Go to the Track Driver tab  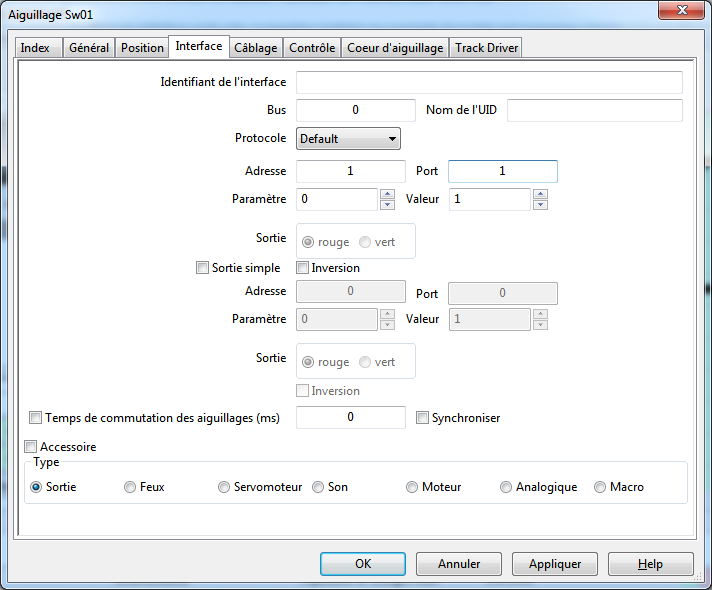click(x=485, y=48)
